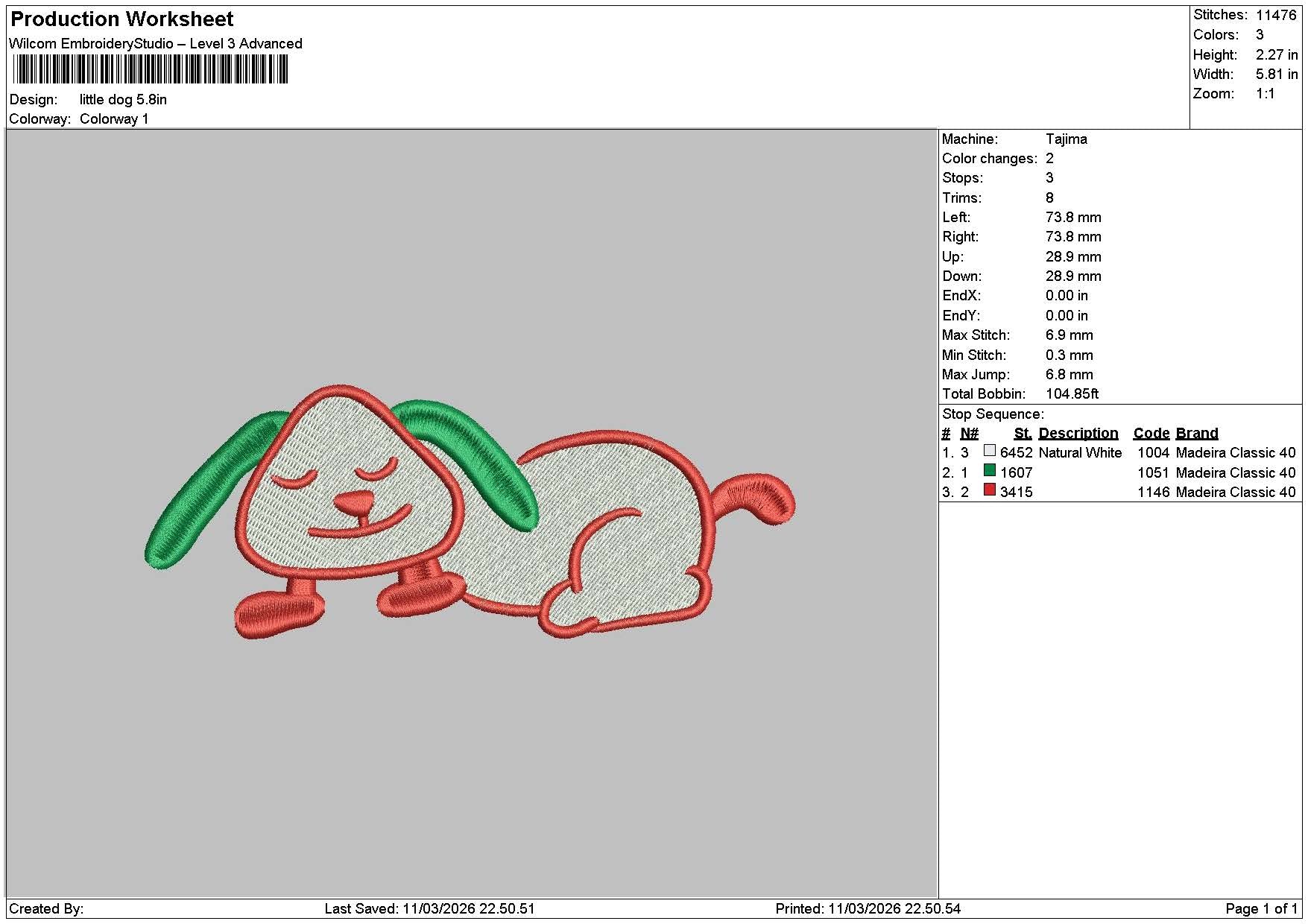The image size is (1308, 924).
Task: Click the red 3415 color swatch
Action: pos(989,490)
